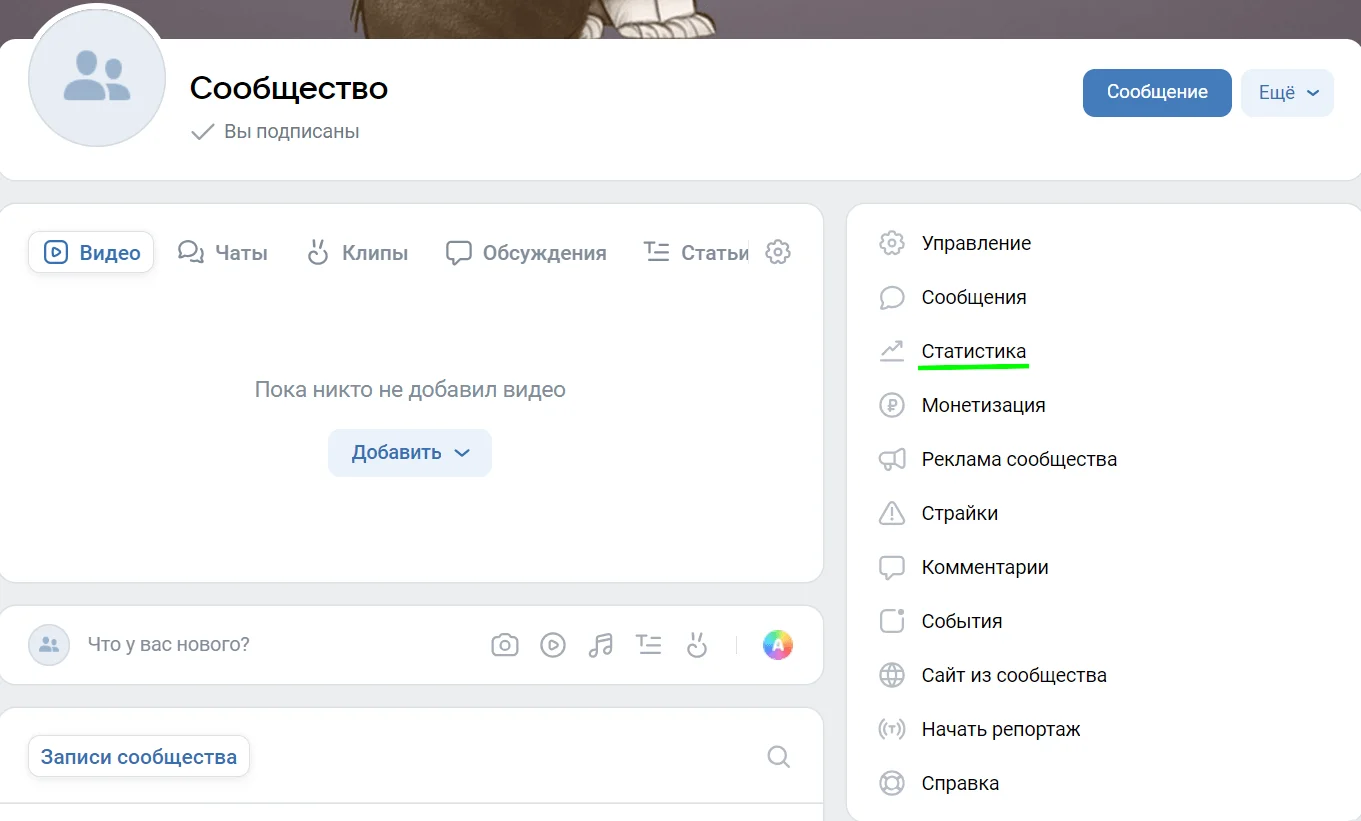The width and height of the screenshot is (1361, 821).
Task: Open the Управление menu item
Action: (x=975, y=244)
